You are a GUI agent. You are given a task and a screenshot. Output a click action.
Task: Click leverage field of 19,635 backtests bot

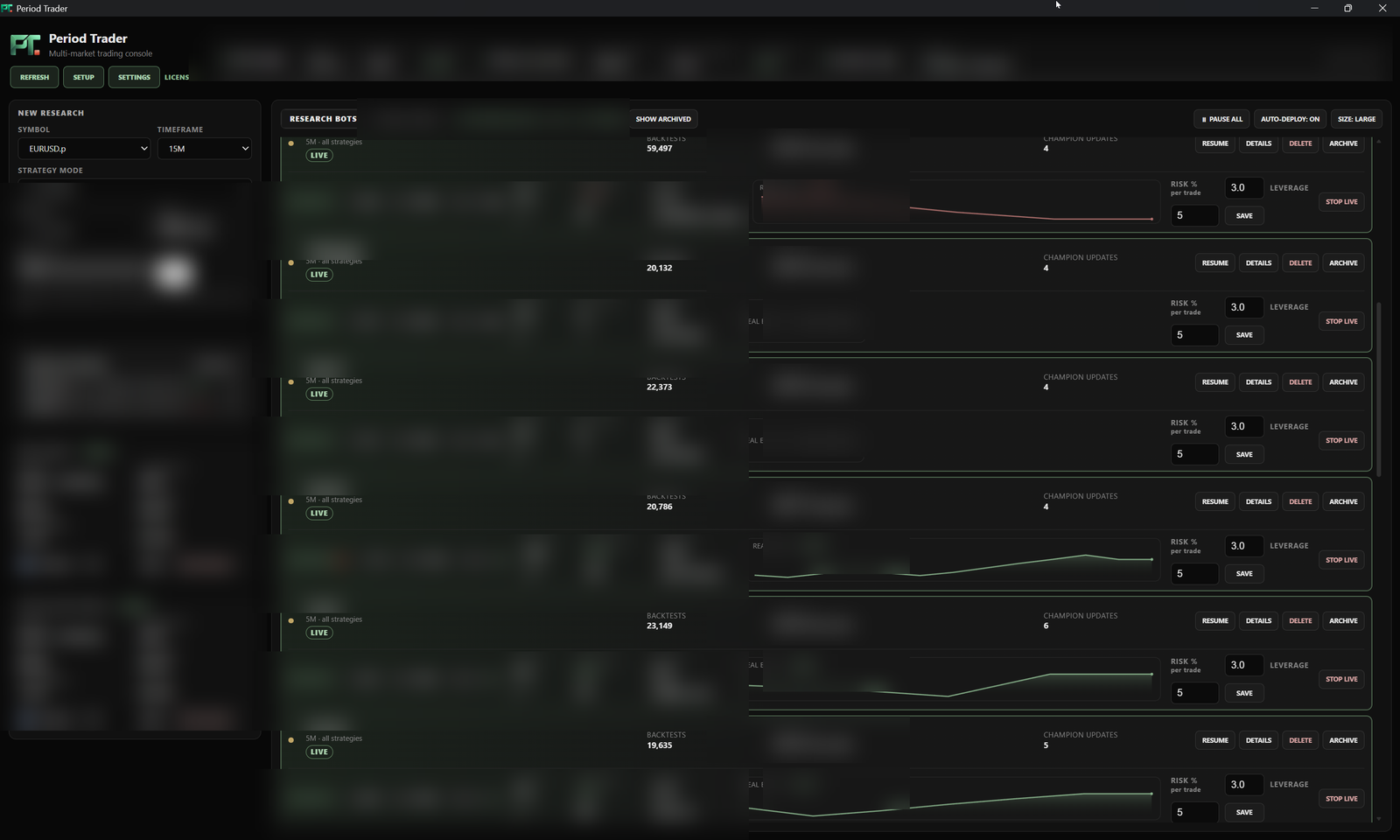pos(1194,812)
